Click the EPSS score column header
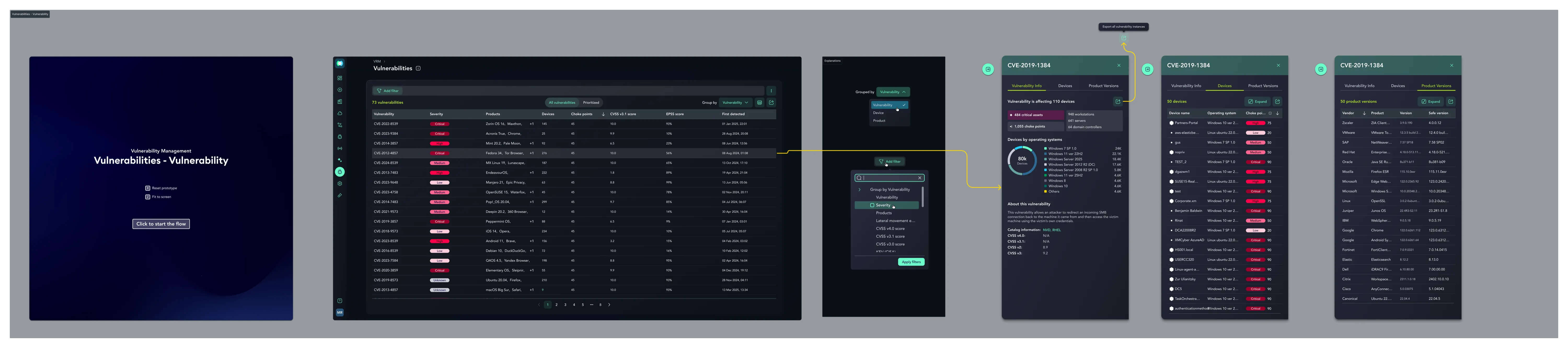 [x=675, y=114]
